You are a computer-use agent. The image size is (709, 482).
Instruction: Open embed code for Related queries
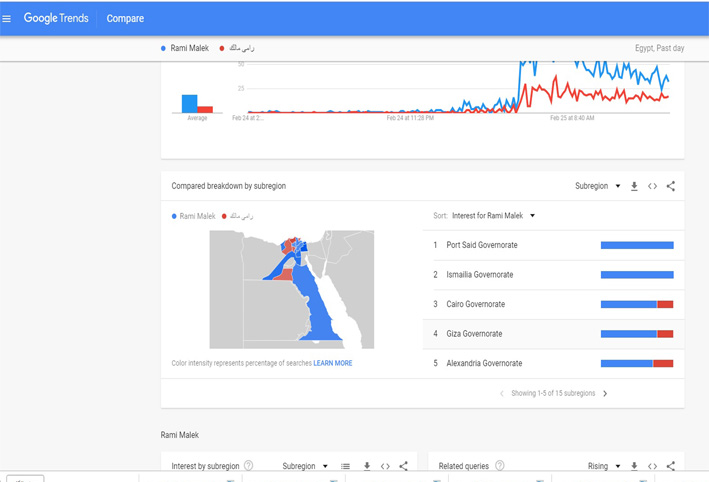(x=652, y=466)
